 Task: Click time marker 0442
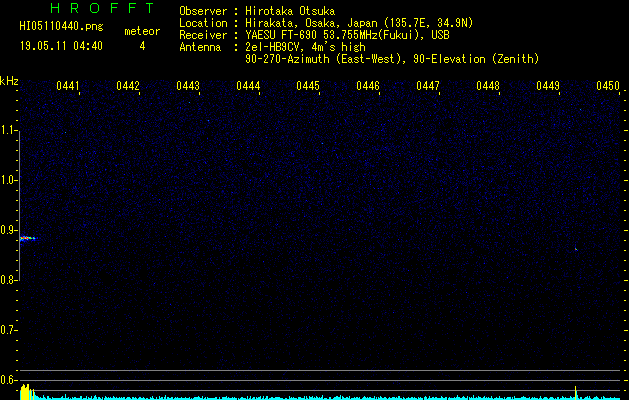point(128,86)
